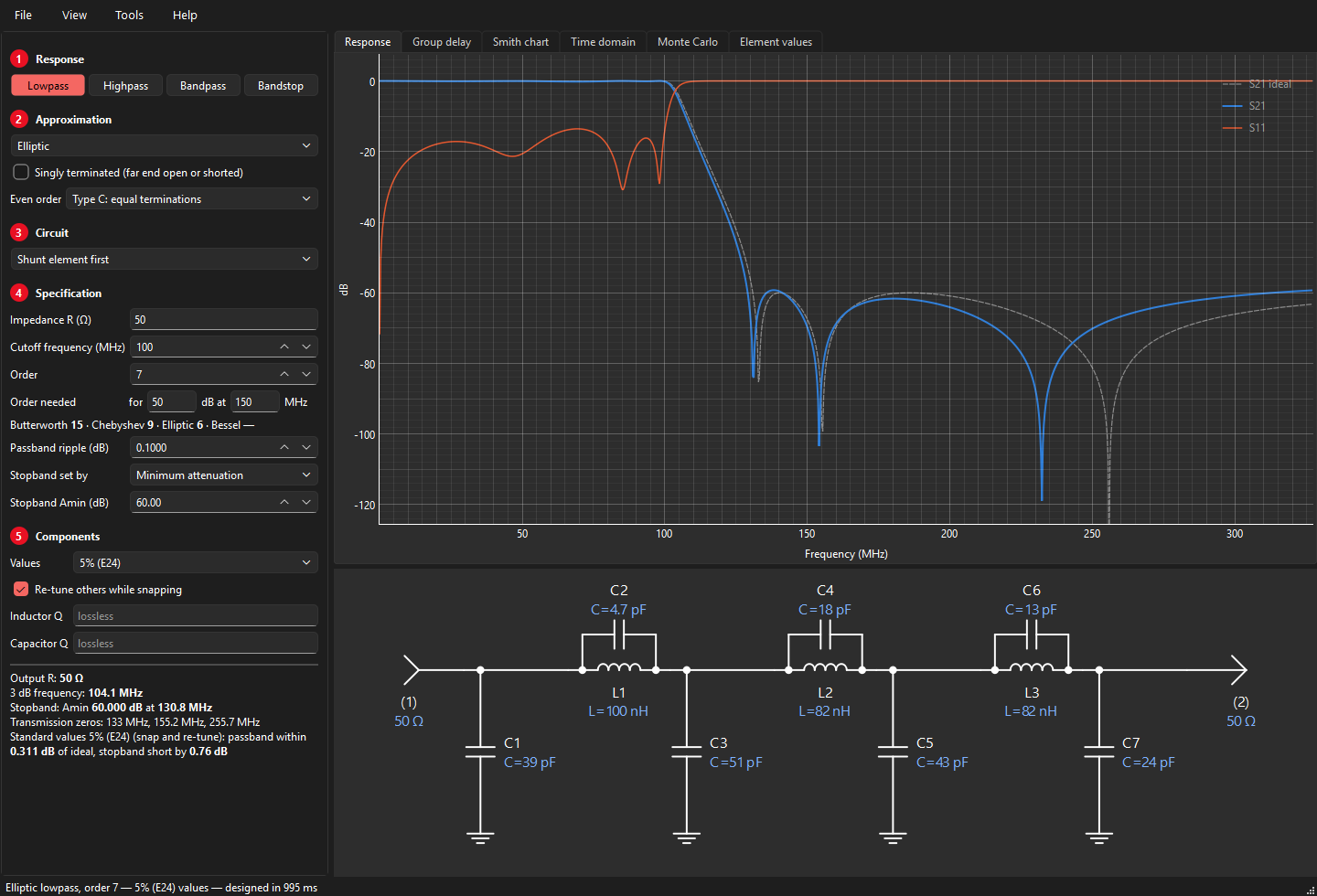Select capacitor C4 in the schematic

pyautogui.click(x=825, y=634)
